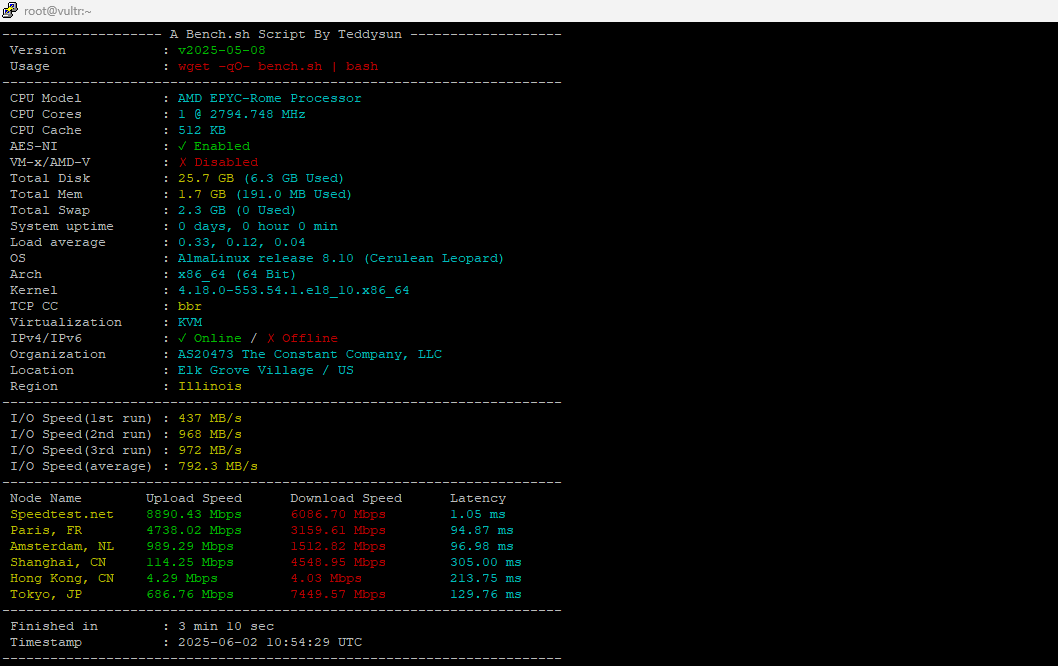Click the swap value "2.3 GB (0 Used)"
1058x666 pixels.
point(237,211)
